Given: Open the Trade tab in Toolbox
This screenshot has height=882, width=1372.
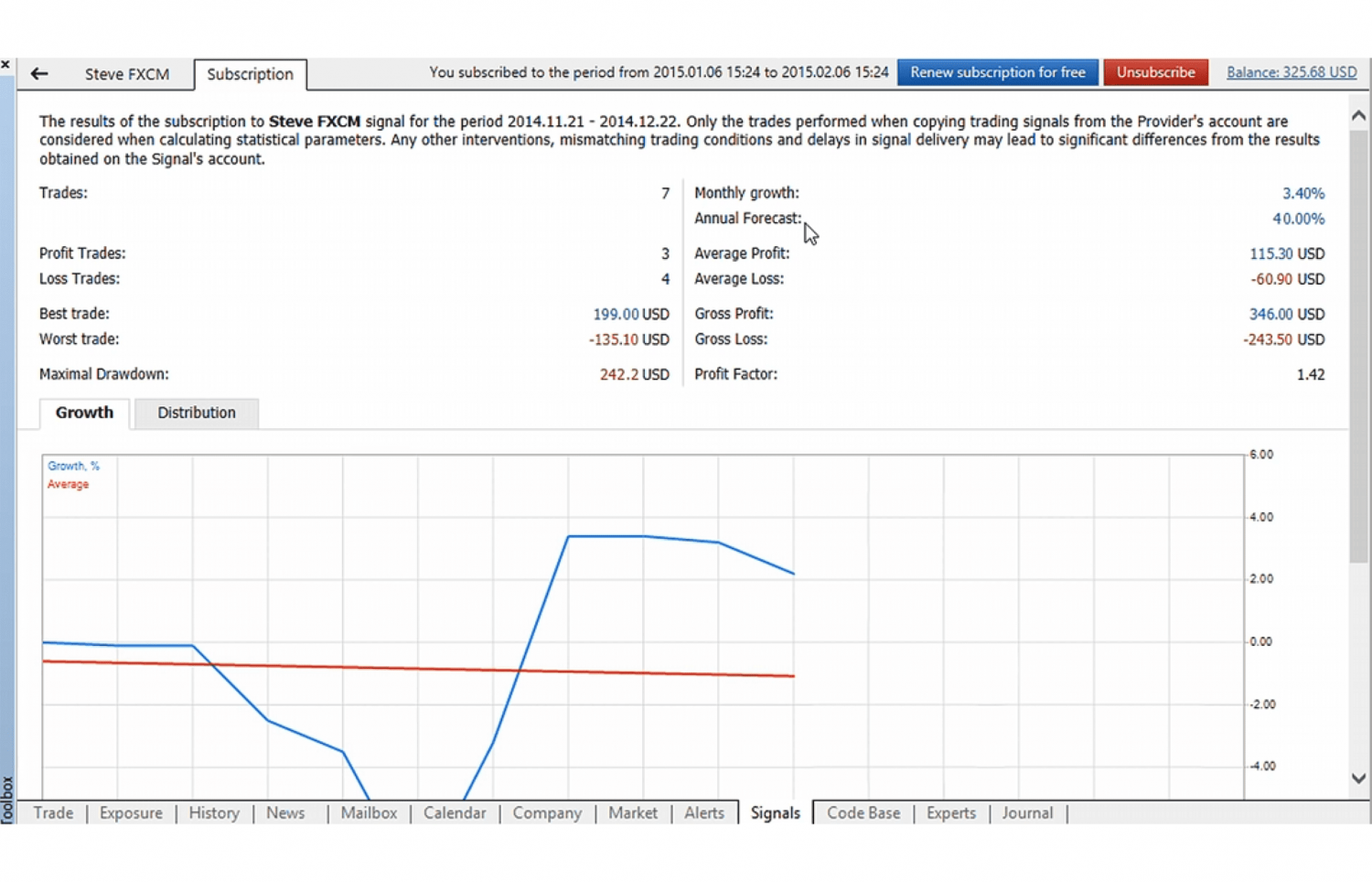Looking at the screenshot, I should (x=53, y=812).
